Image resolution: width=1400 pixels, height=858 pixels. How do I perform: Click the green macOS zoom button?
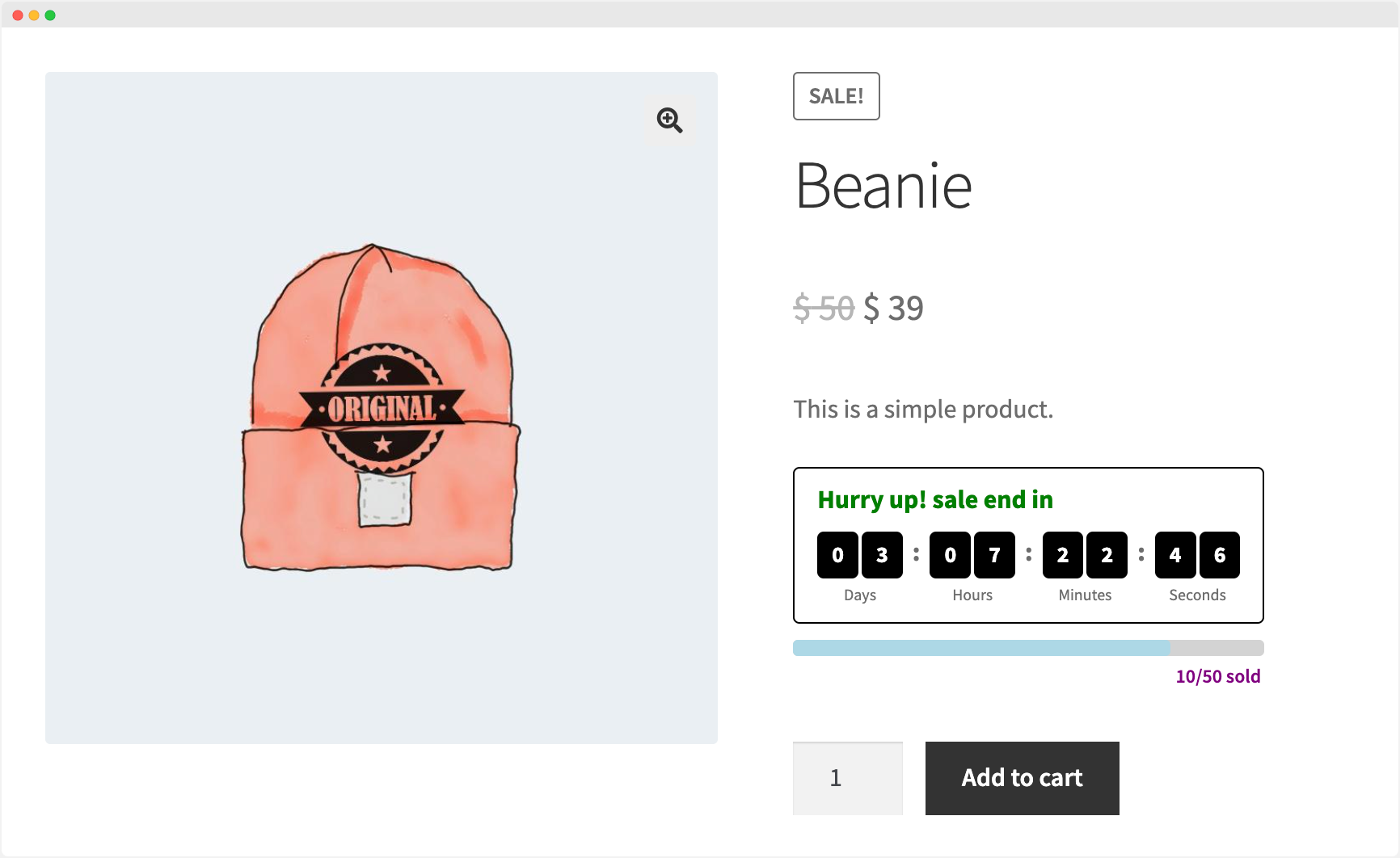tap(51, 14)
